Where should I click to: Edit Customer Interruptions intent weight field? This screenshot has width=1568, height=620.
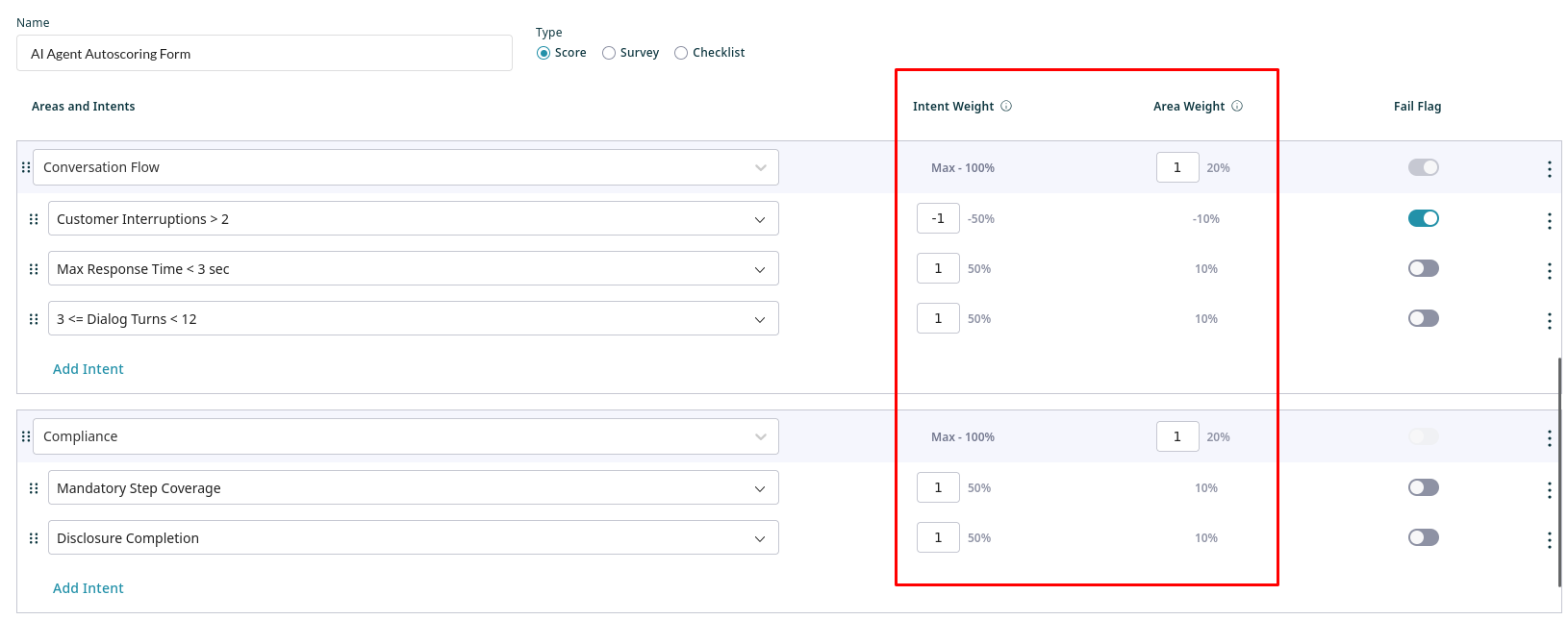point(938,218)
